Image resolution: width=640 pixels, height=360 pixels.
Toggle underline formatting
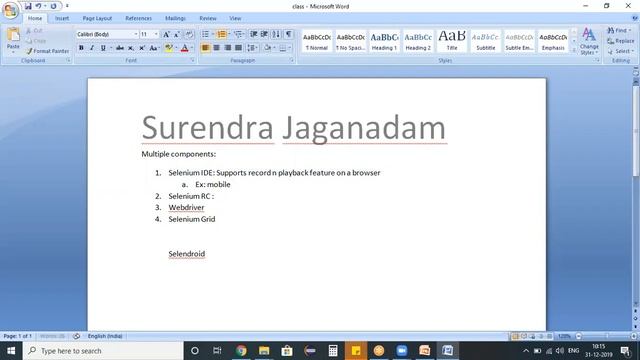pyautogui.click(x=103, y=48)
